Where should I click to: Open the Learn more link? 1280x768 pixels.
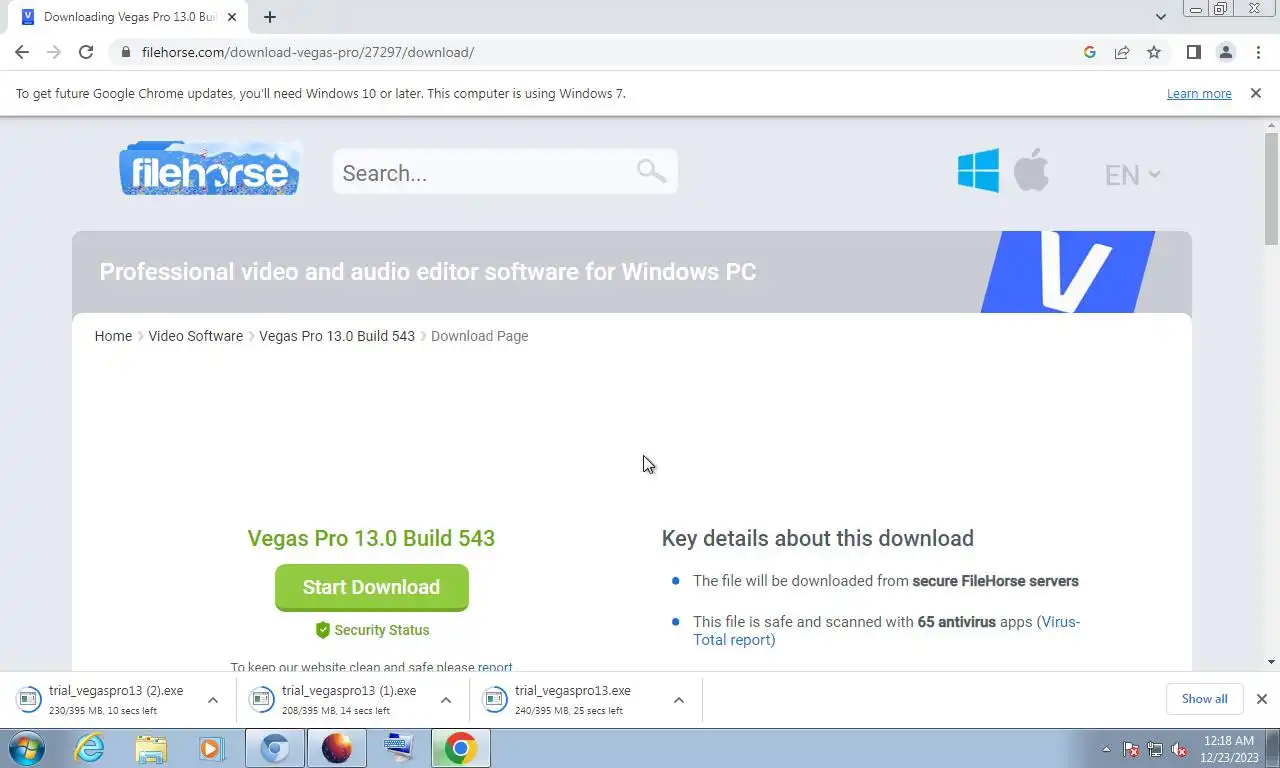click(1199, 93)
